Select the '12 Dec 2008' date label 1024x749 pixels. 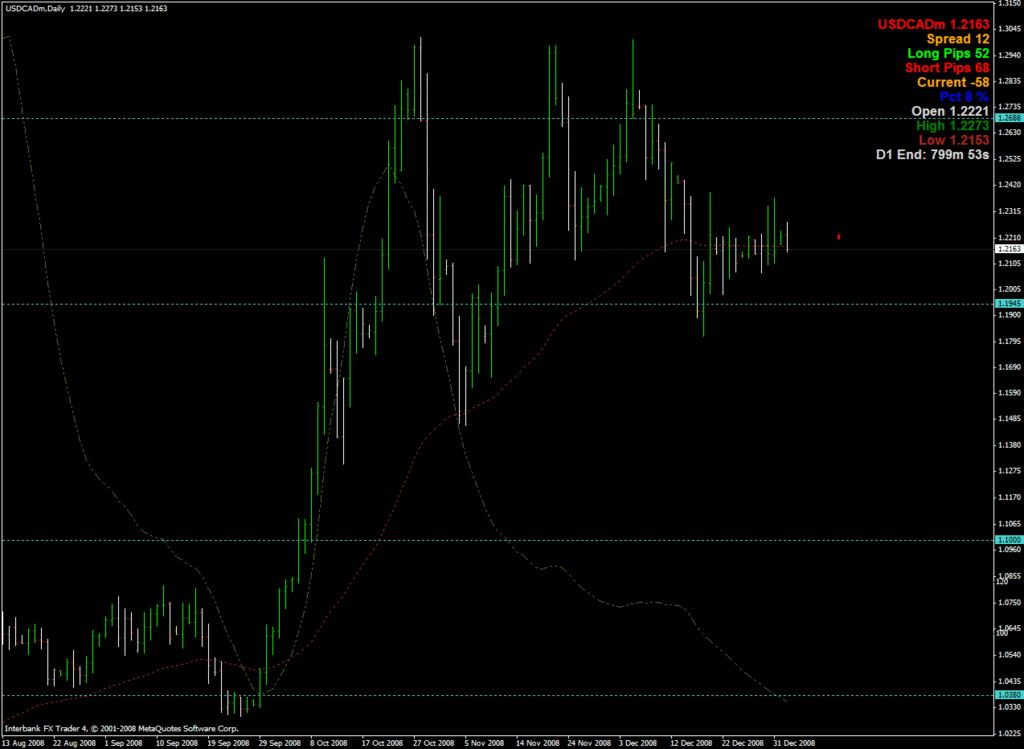[x=691, y=743]
